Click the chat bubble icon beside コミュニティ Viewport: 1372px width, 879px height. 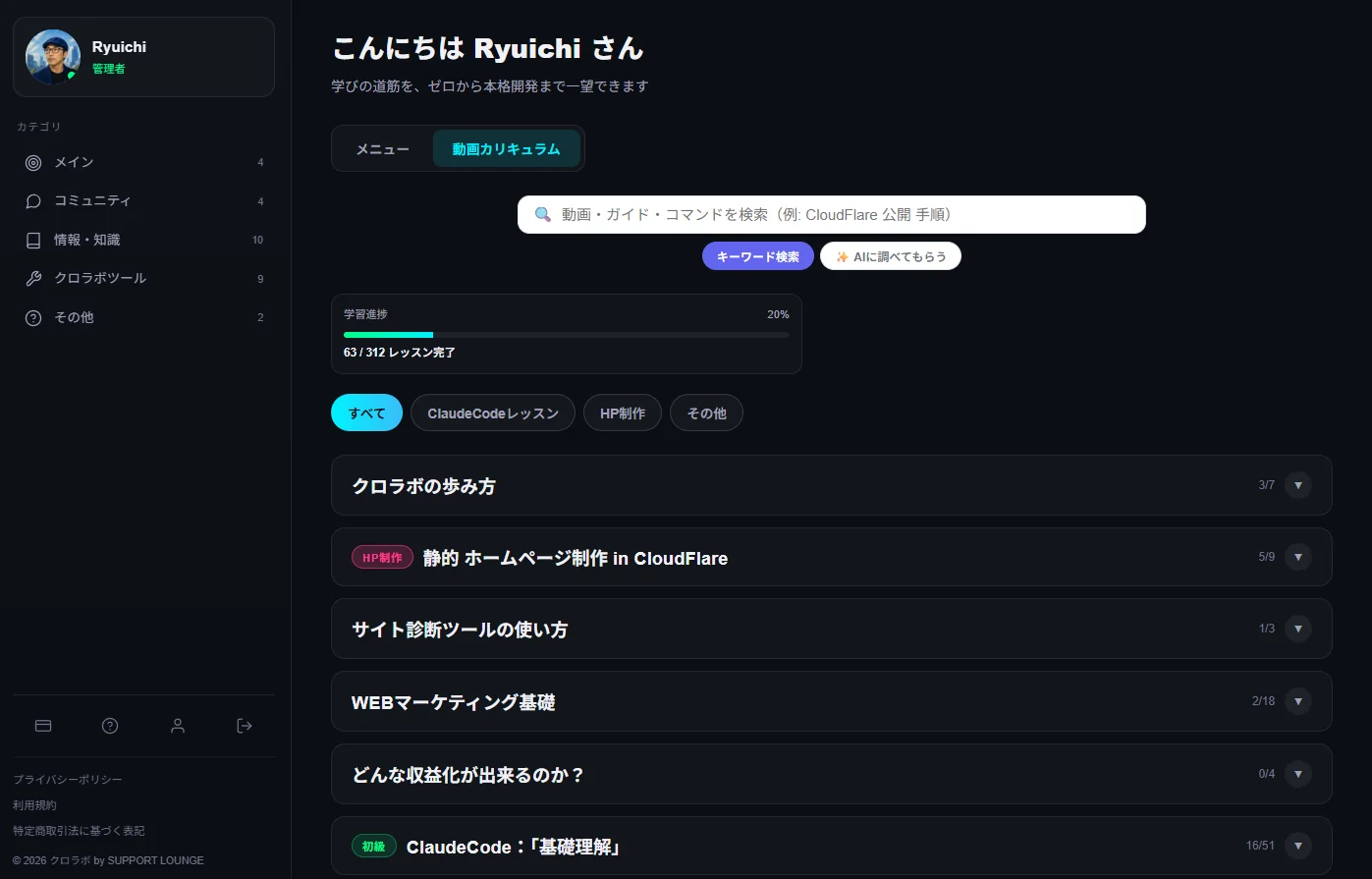click(x=33, y=201)
